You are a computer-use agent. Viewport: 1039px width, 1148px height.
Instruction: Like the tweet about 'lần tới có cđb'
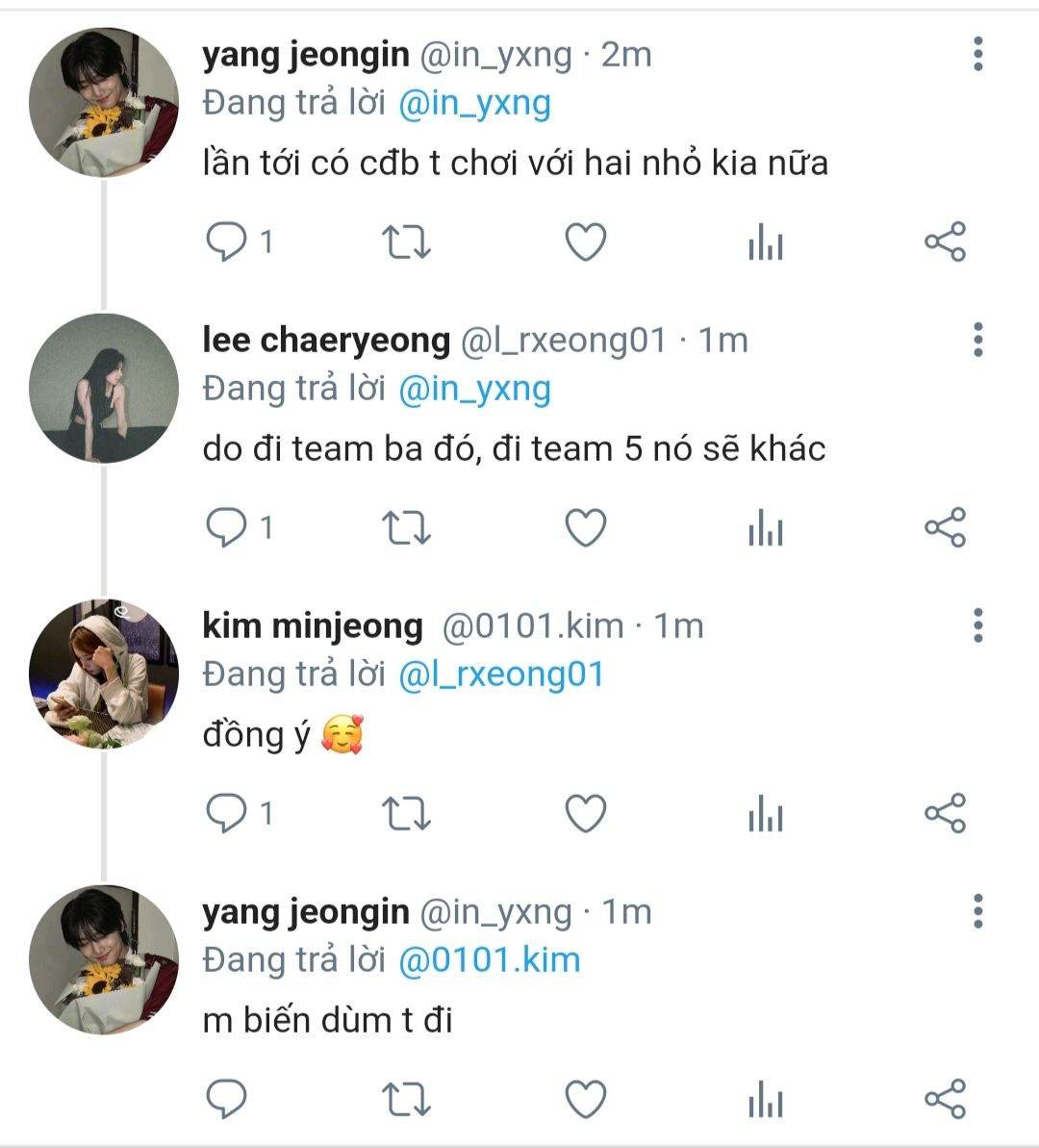[586, 242]
